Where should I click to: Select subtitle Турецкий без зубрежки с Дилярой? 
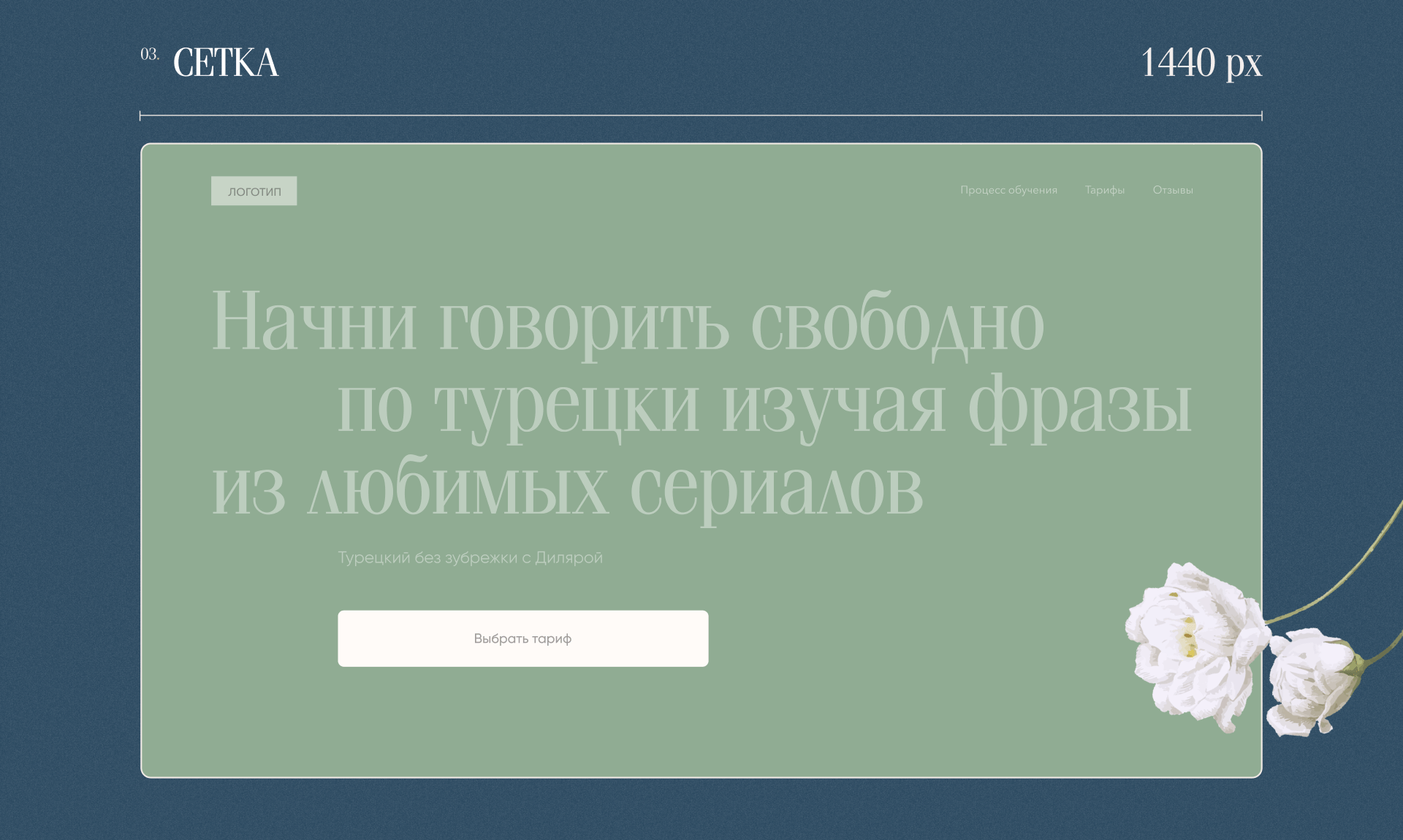coord(470,558)
